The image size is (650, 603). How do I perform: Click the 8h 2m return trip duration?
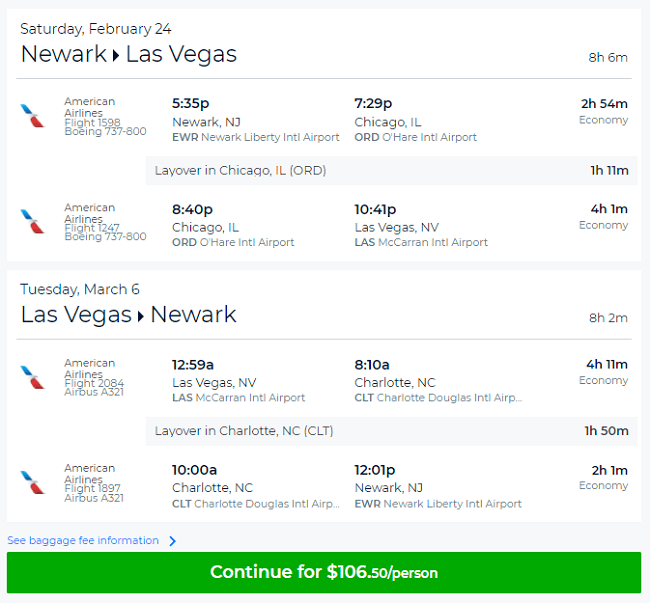[608, 318]
